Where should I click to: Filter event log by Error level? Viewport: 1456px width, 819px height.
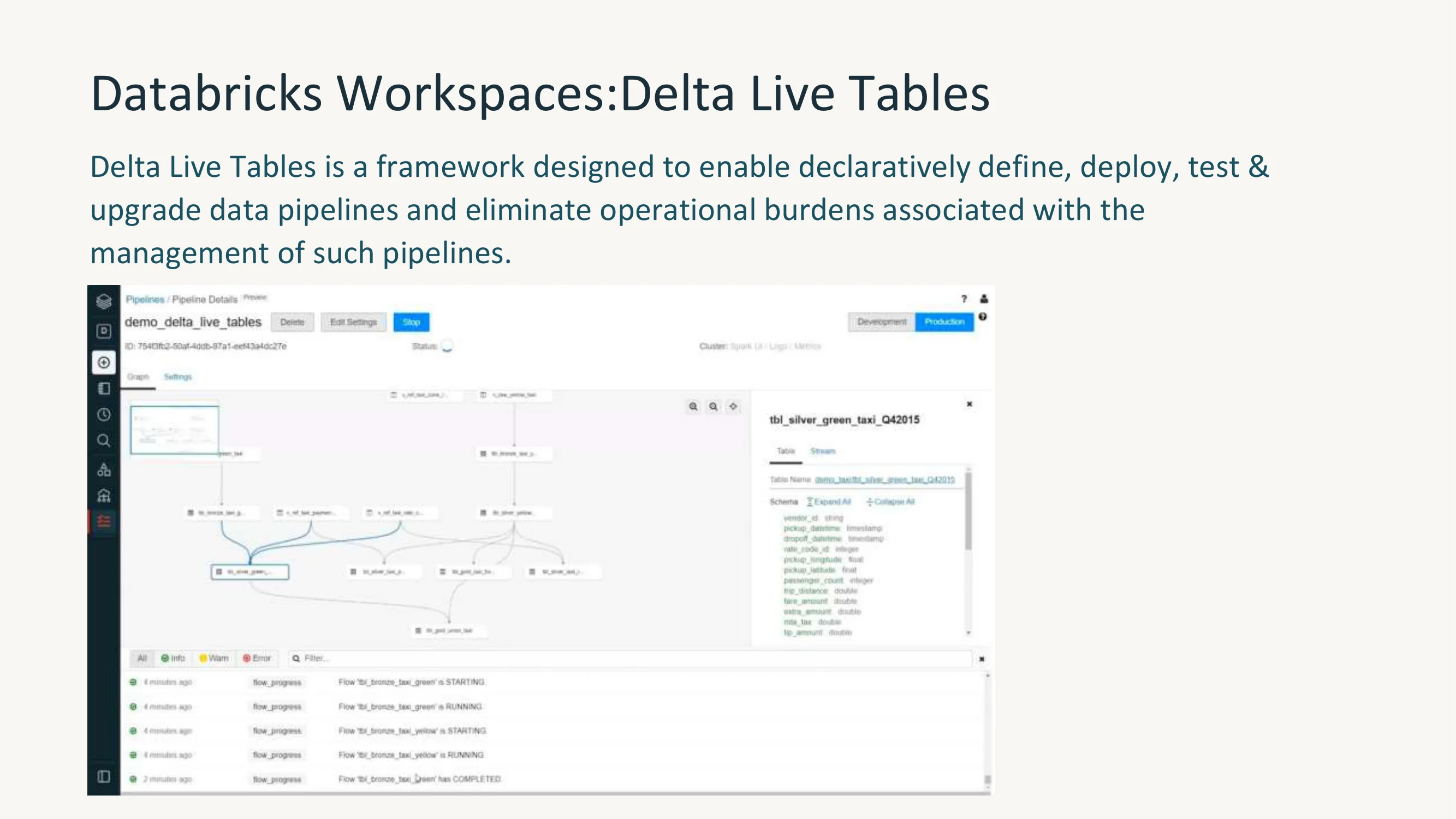pos(257,658)
